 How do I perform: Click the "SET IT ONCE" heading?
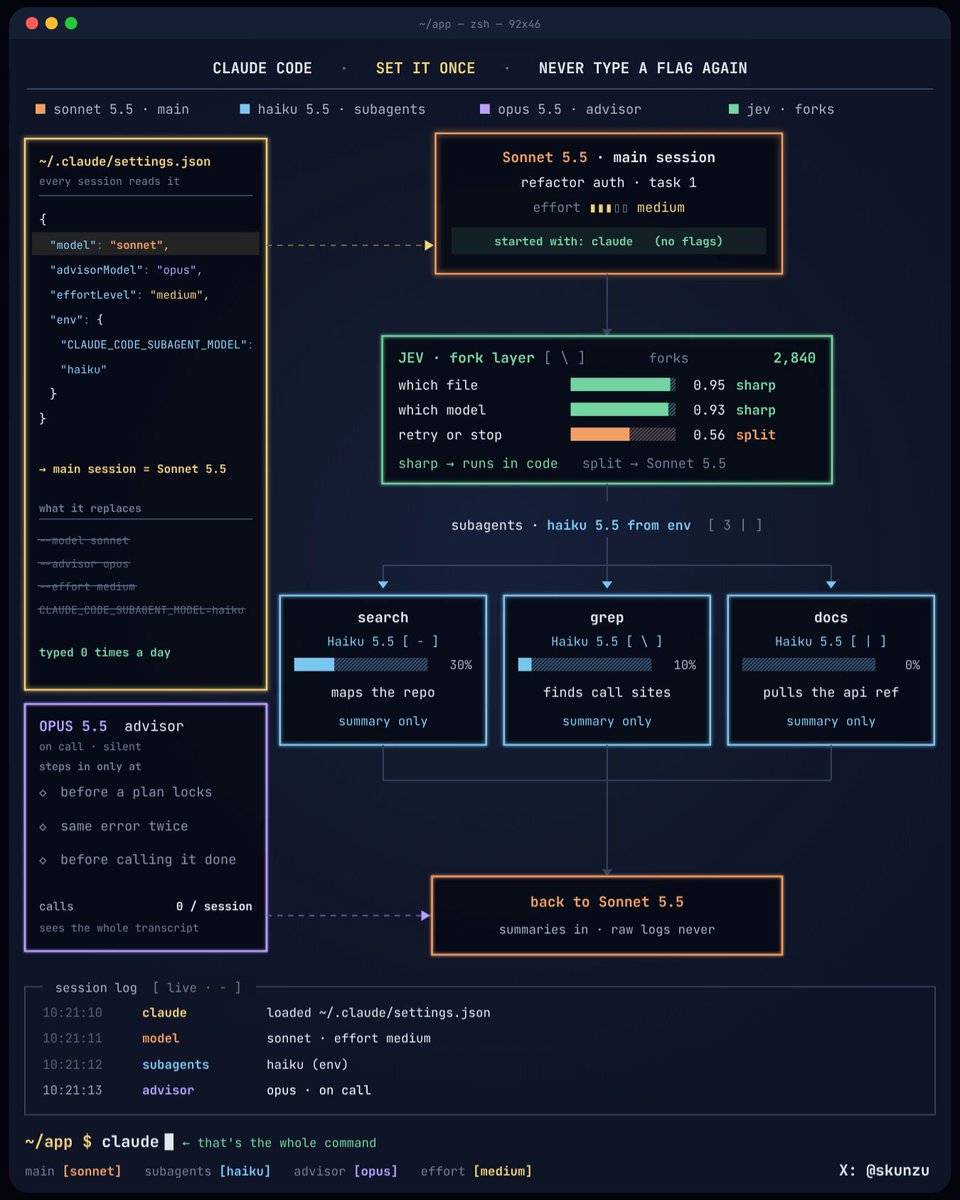[426, 68]
